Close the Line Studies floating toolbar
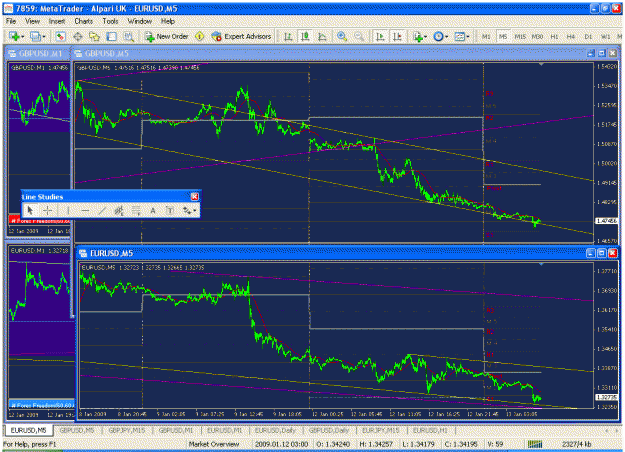 tap(195, 197)
